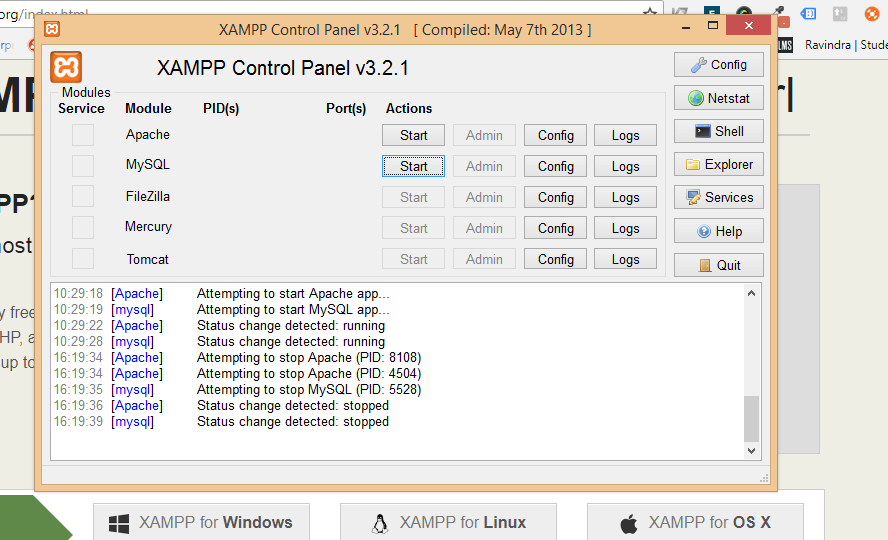Open Explorer folder button
888x540 pixels.
coord(719,164)
